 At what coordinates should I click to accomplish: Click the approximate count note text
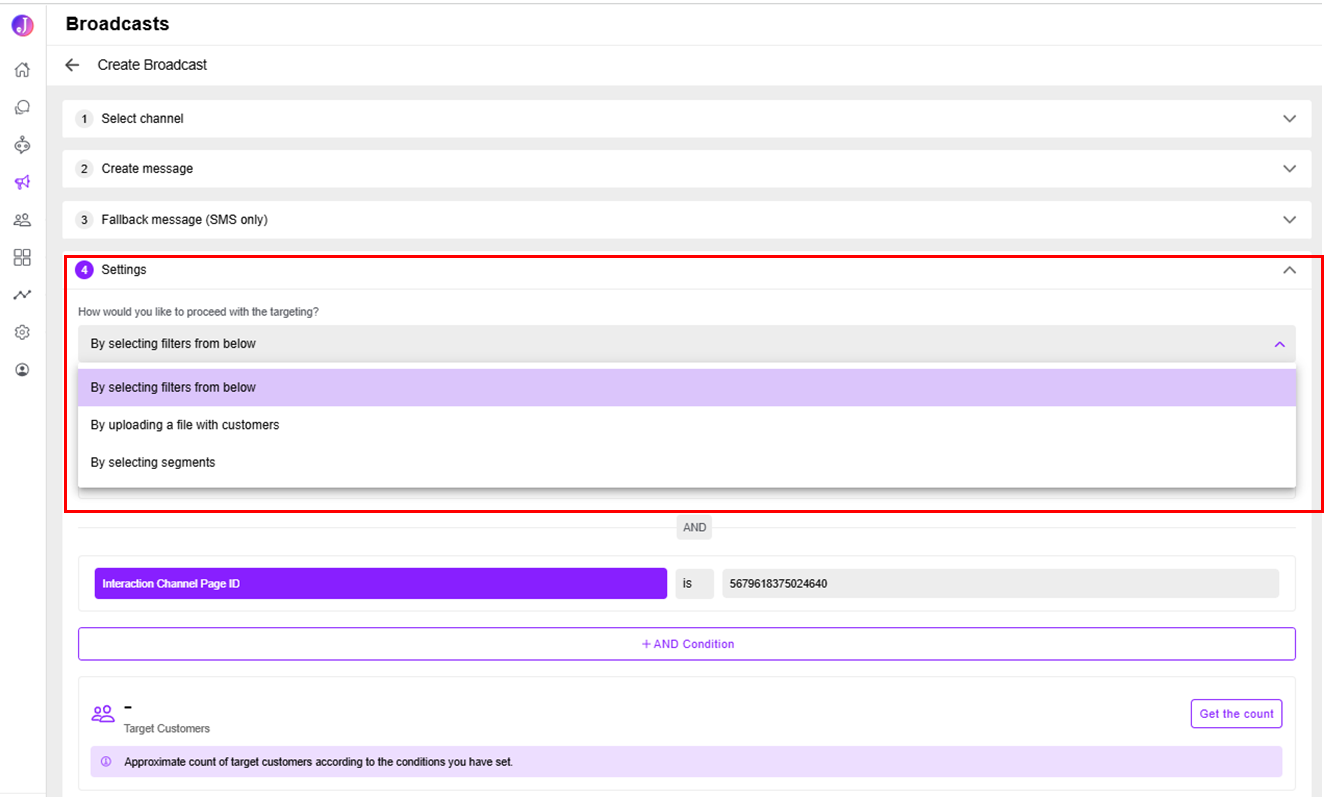[318, 762]
